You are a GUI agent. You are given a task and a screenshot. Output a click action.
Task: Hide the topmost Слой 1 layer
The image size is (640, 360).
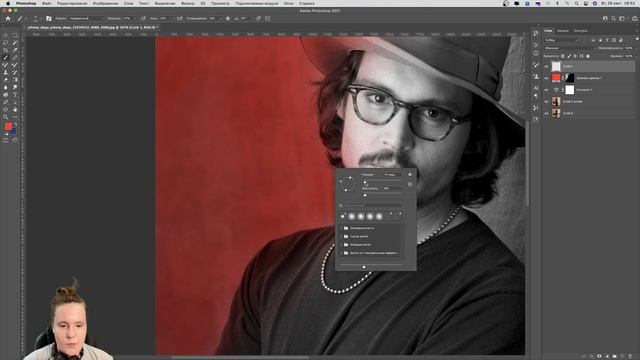[x=546, y=66]
